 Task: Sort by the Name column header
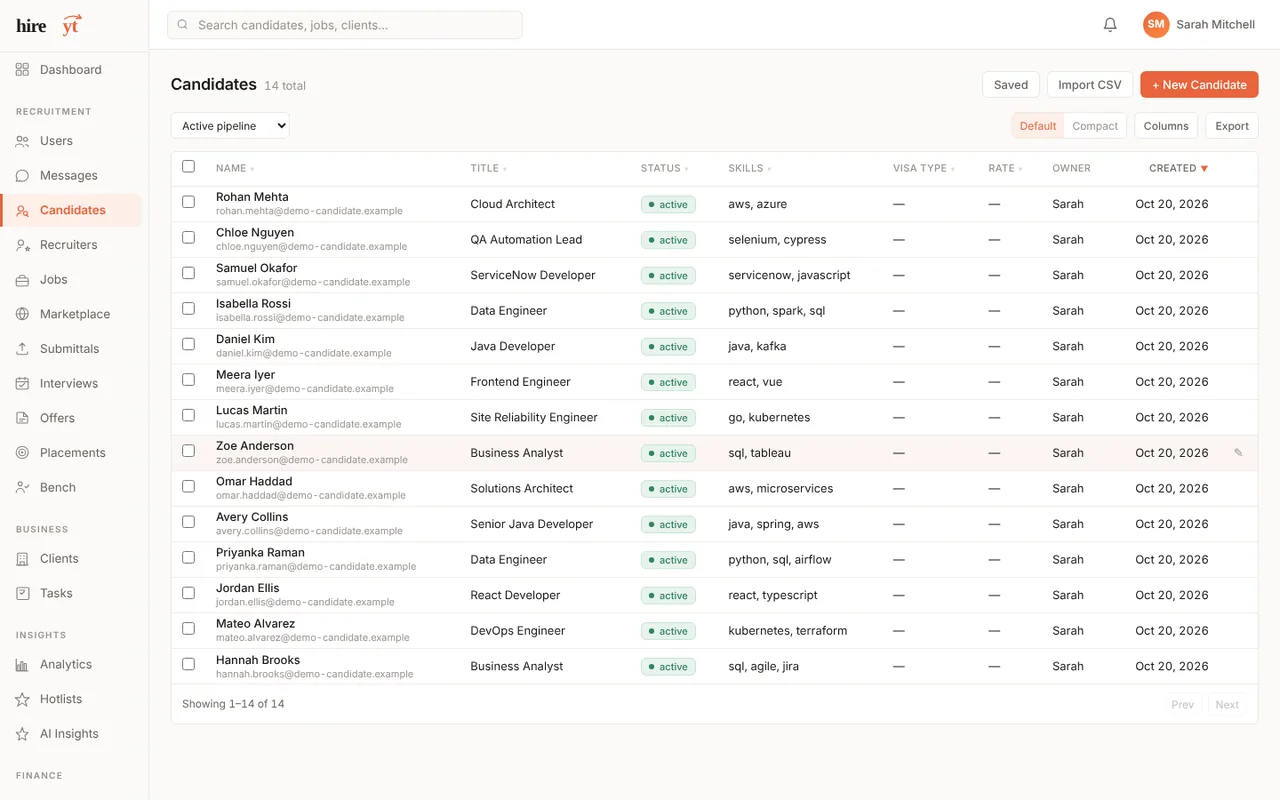(235, 169)
